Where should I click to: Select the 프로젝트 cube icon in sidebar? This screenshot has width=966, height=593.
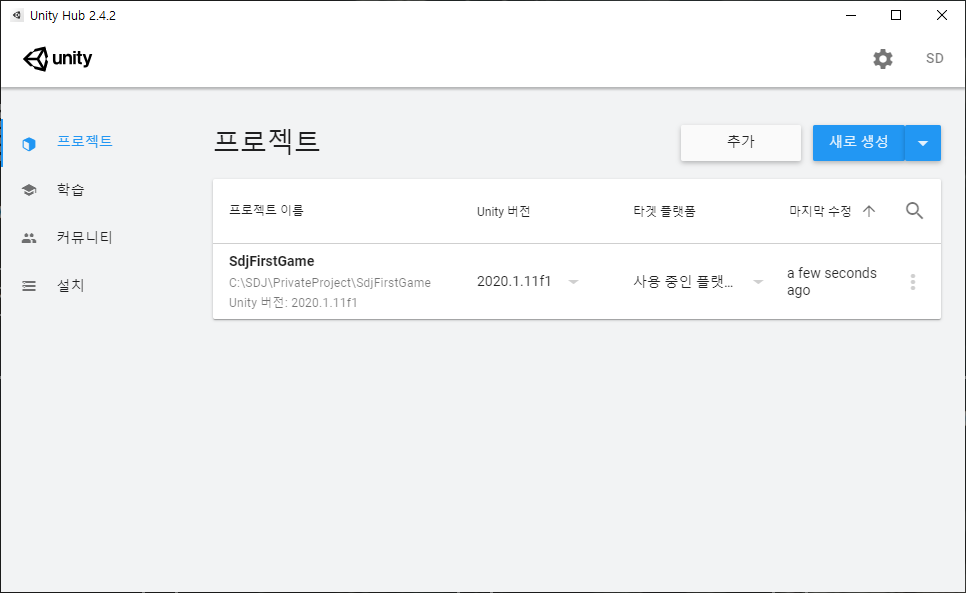[x=29, y=143]
